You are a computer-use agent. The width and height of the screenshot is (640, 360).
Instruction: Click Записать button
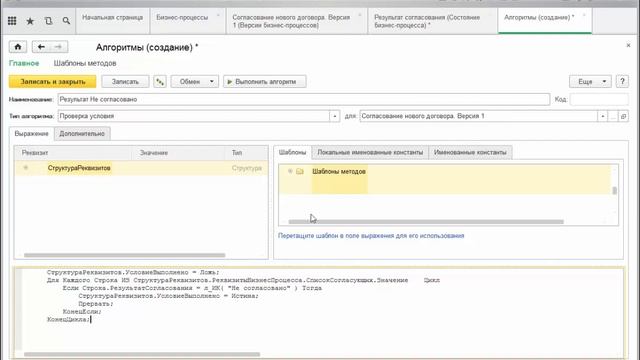click(125, 82)
